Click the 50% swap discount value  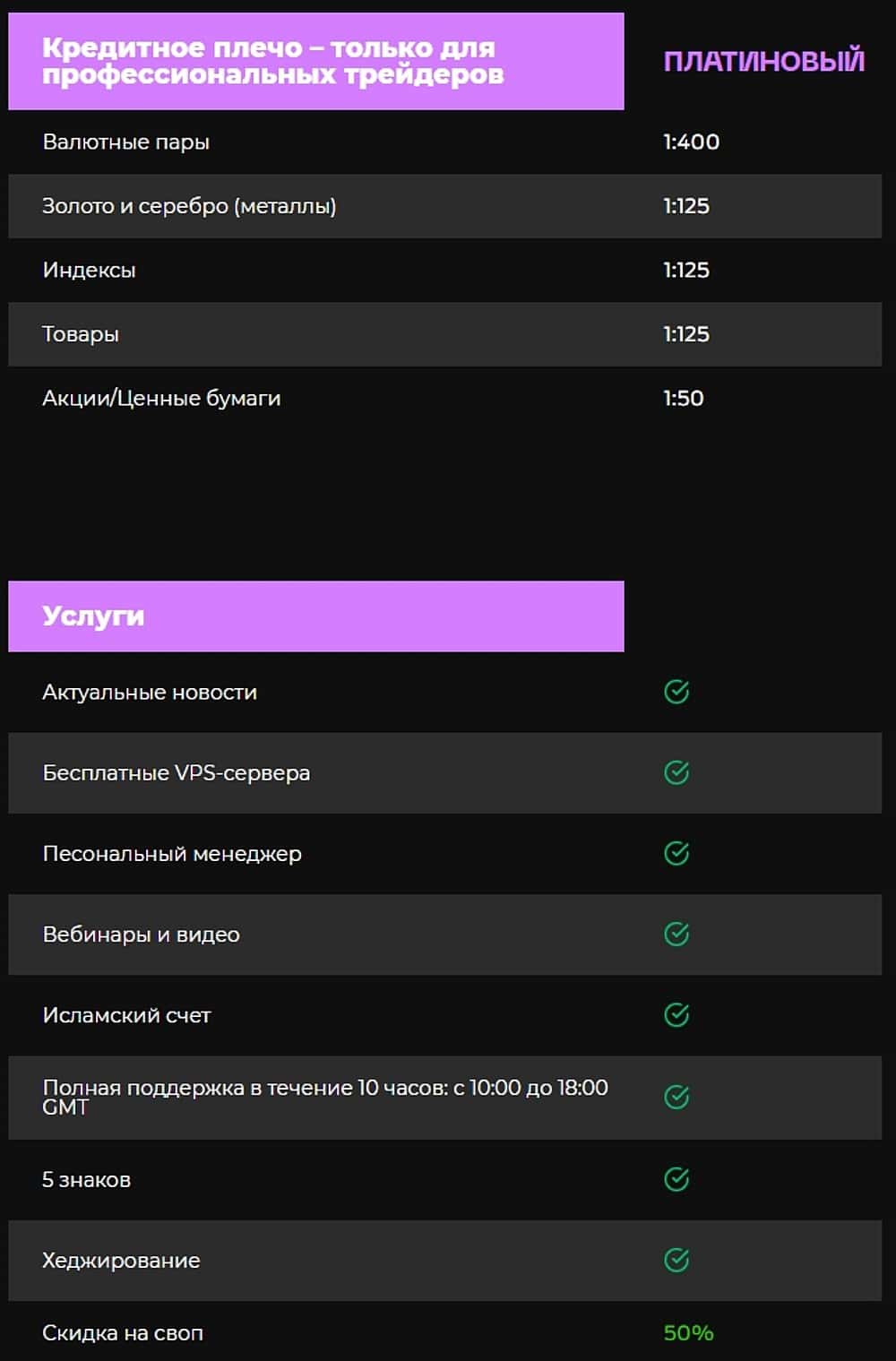click(x=688, y=1333)
